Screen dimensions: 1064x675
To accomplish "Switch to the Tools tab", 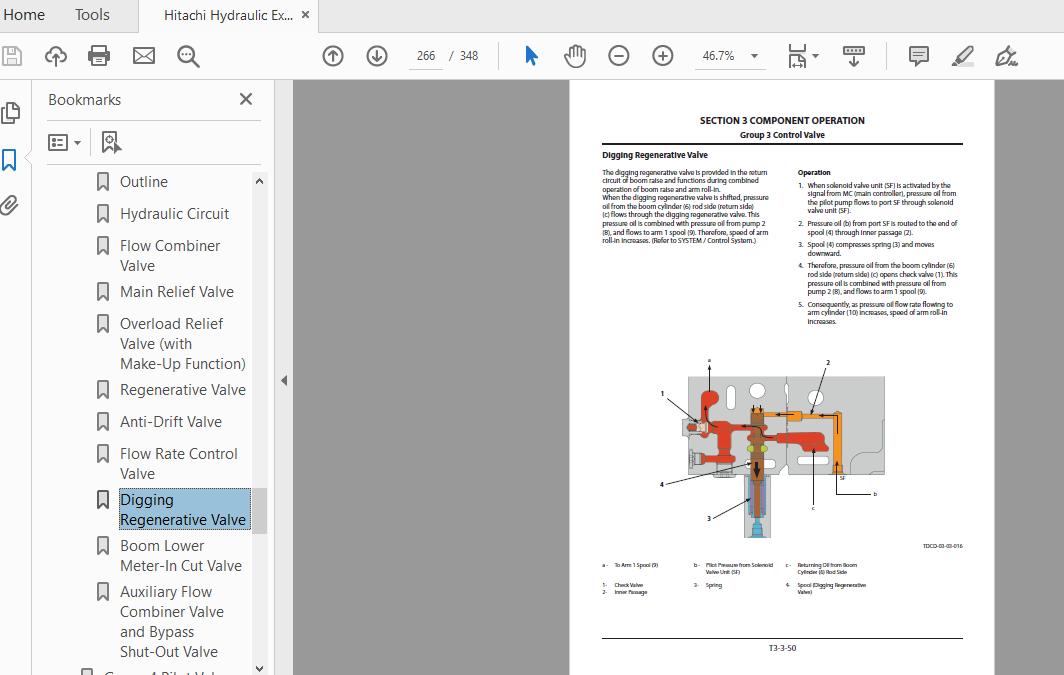I will (x=92, y=15).
